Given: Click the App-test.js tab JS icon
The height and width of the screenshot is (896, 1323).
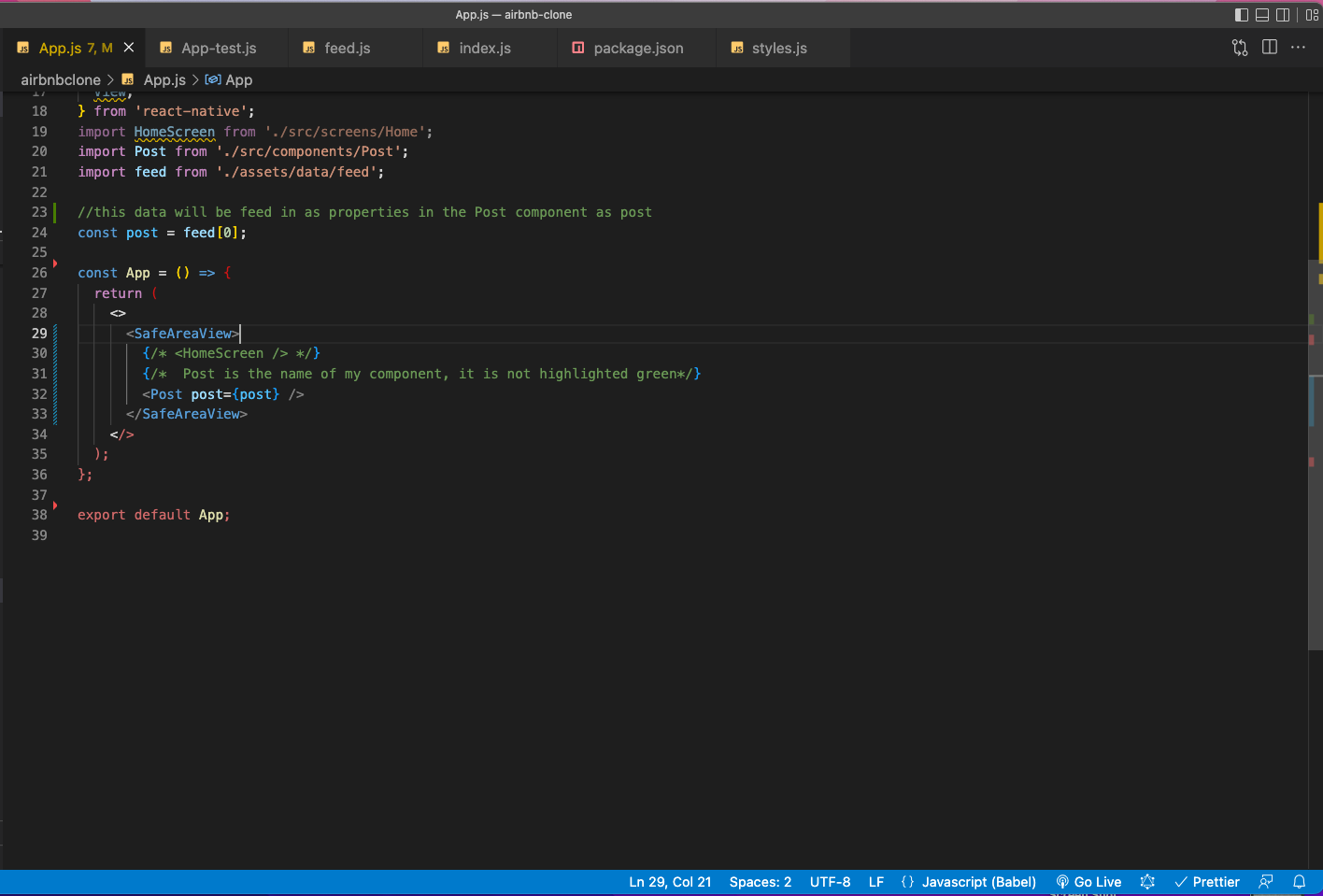Looking at the screenshot, I should tap(166, 48).
